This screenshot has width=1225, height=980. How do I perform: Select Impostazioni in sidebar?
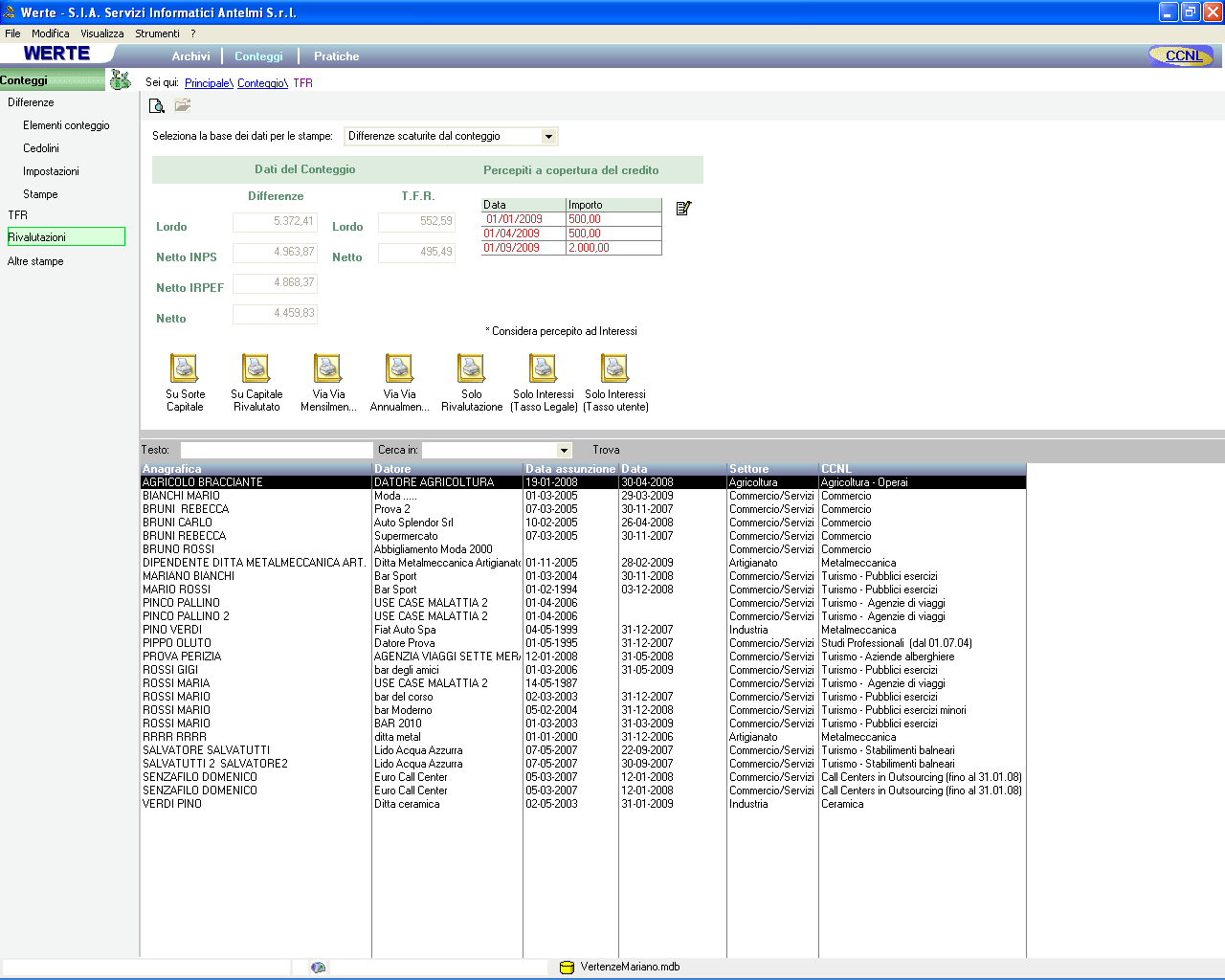(51, 171)
